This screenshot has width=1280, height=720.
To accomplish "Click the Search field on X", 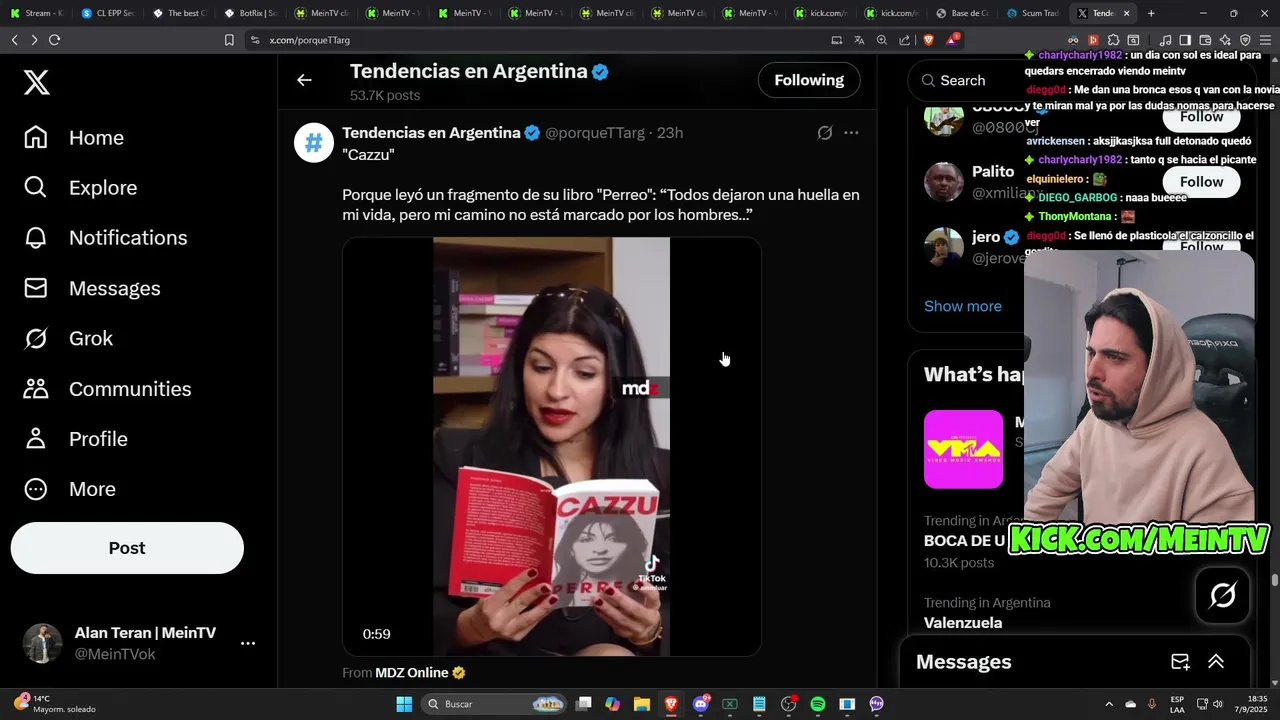I will (965, 80).
